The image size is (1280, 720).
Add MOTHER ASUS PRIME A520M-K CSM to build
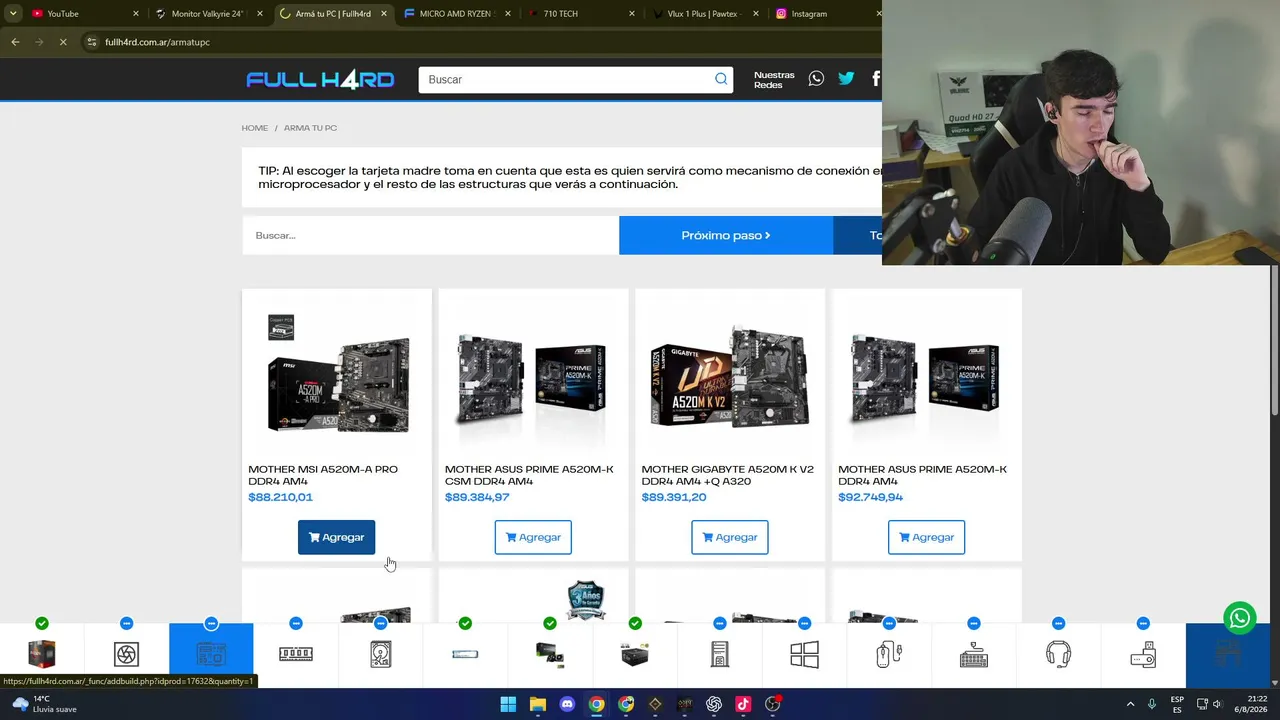(533, 537)
